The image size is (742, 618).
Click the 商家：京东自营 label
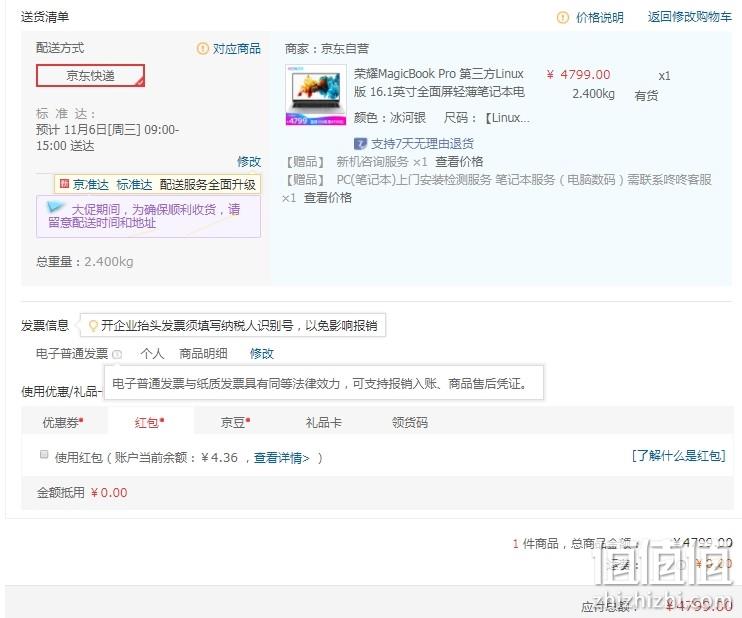(327, 48)
